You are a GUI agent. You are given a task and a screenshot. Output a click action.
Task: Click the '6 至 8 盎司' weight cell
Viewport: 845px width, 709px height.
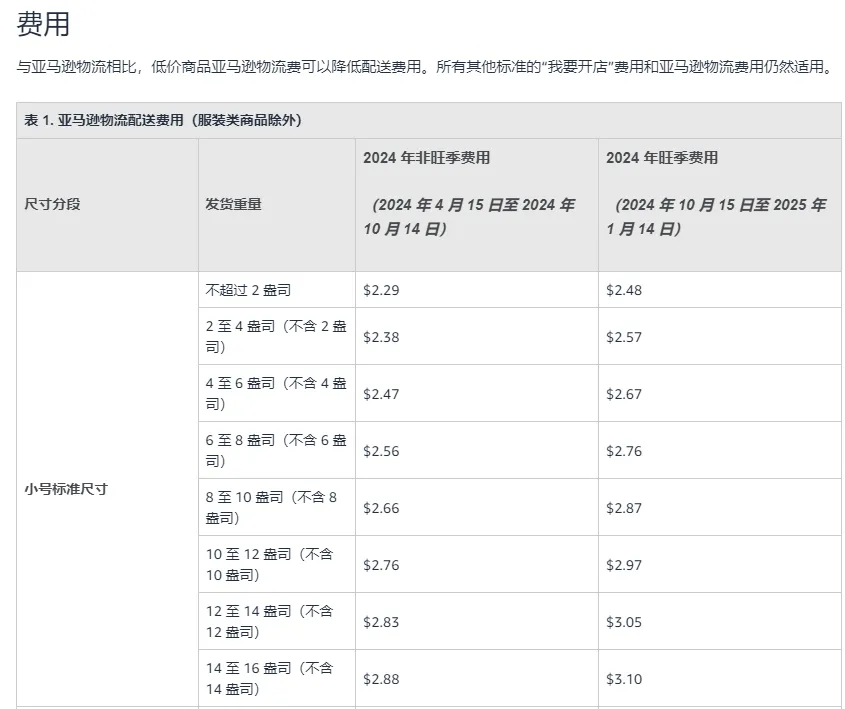276,450
